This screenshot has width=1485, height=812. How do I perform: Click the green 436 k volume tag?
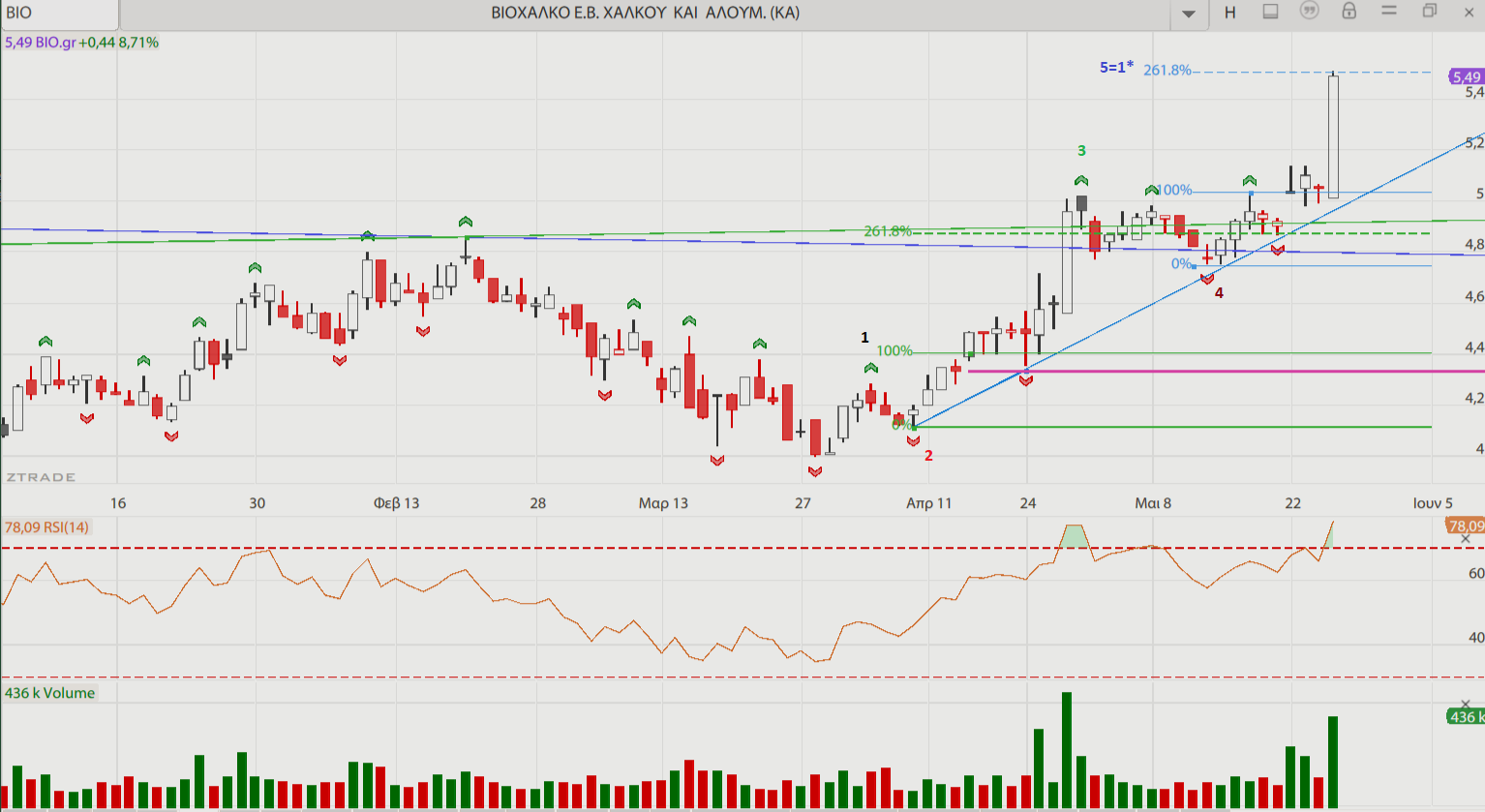pyautogui.click(x=1465, y=716)
